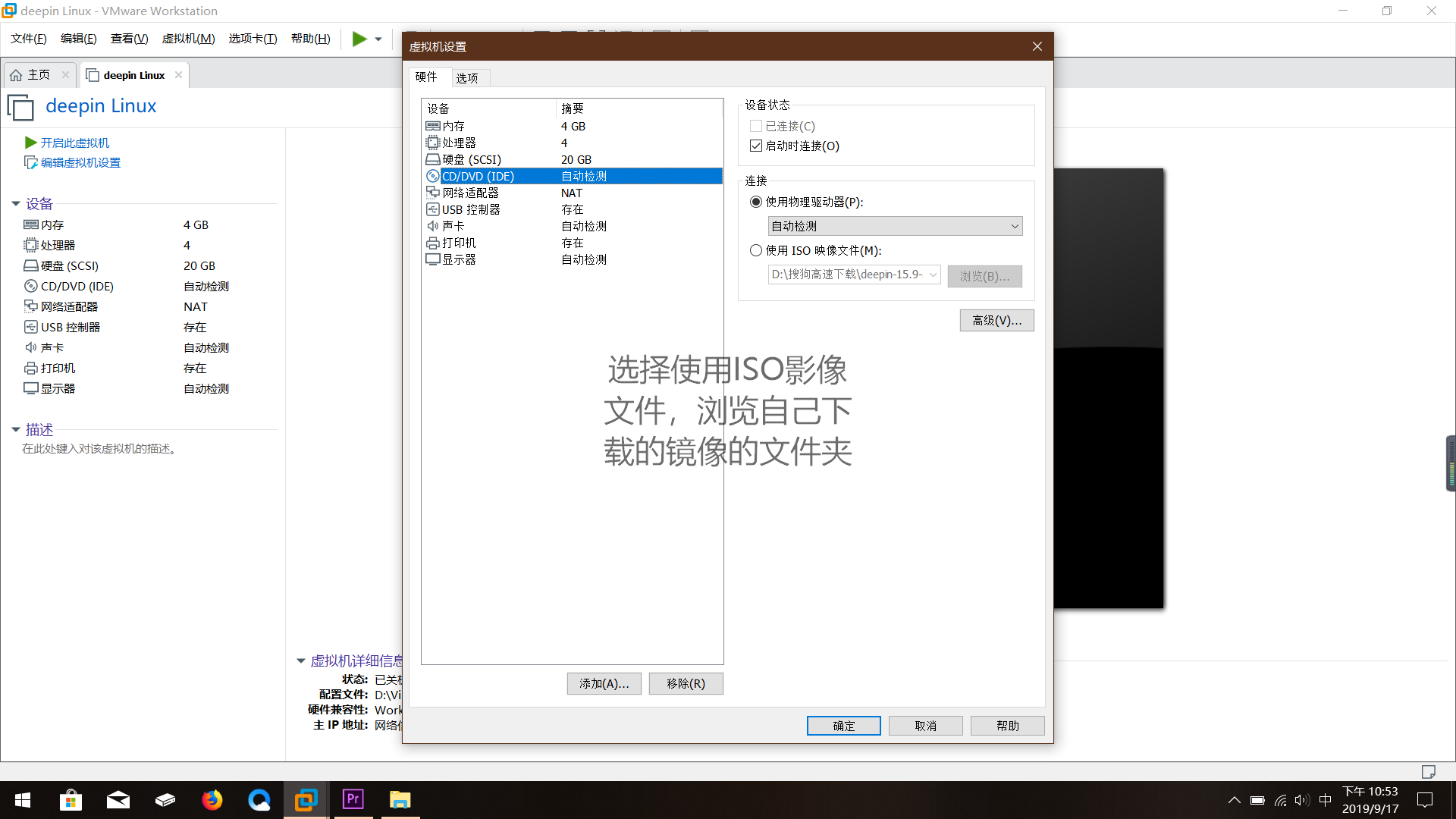This screenshot has height=819, width=1456.
Task: Click the 添加(A)... button
Action: click(604, 683)
